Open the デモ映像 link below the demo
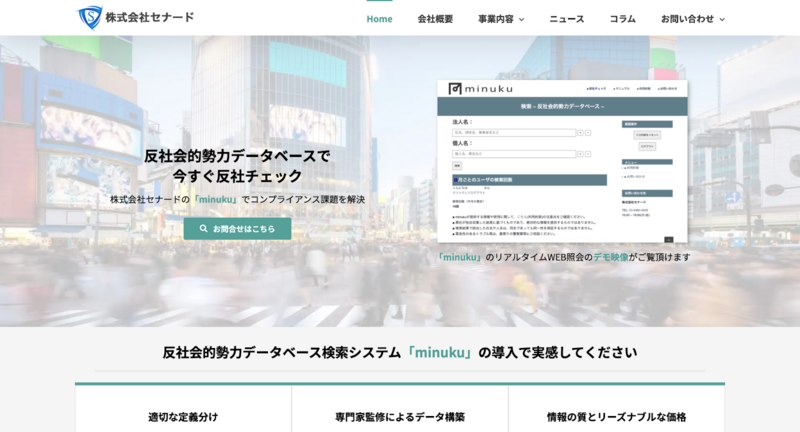 click(x=611, y=257)
